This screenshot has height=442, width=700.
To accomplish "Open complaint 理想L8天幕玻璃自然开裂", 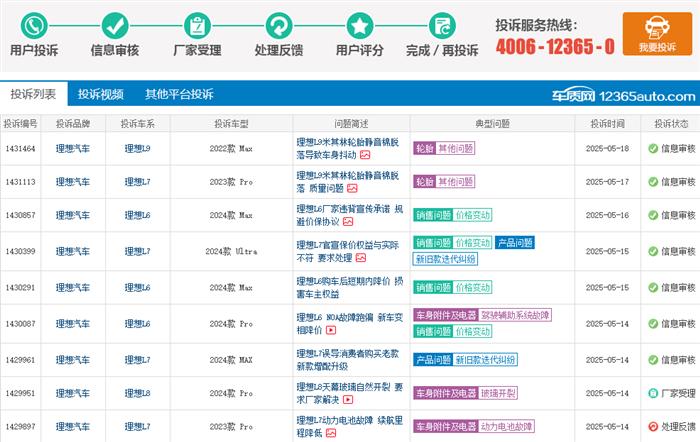I will pyautogui.click(x=350, y=393).
